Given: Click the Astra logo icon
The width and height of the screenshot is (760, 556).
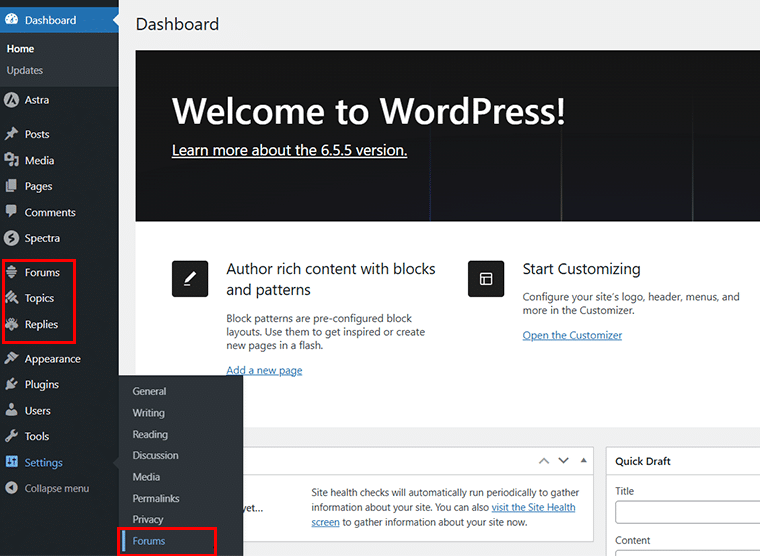Looking at the screenshot, I should [12, 100].
